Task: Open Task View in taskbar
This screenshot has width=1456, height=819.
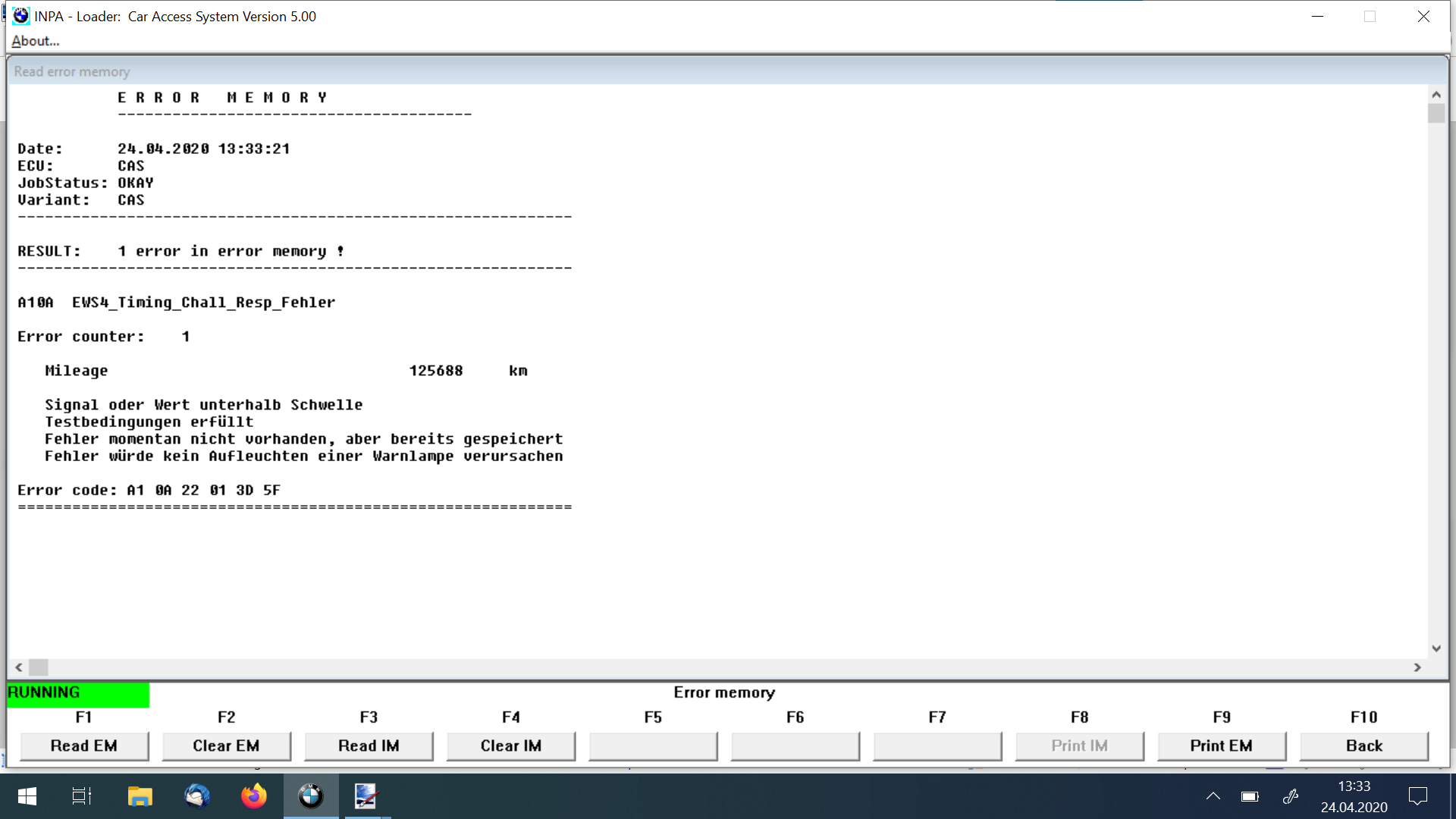Action: [82, 796]
